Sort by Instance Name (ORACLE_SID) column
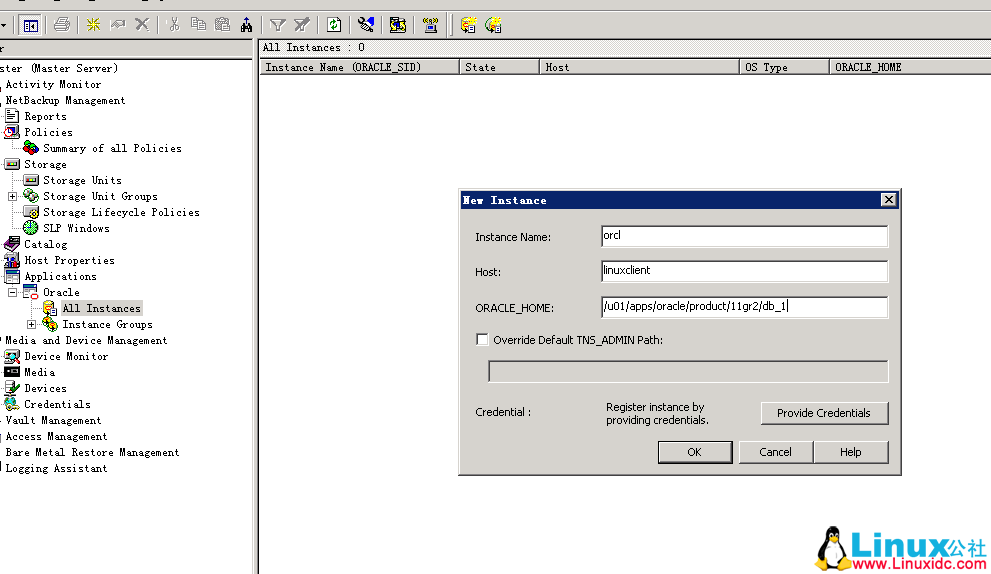 click(x=359, y=67)
